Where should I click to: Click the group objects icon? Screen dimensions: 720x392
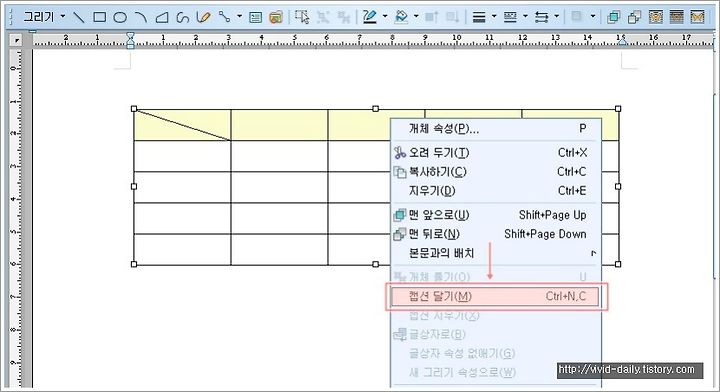[323, 17]
